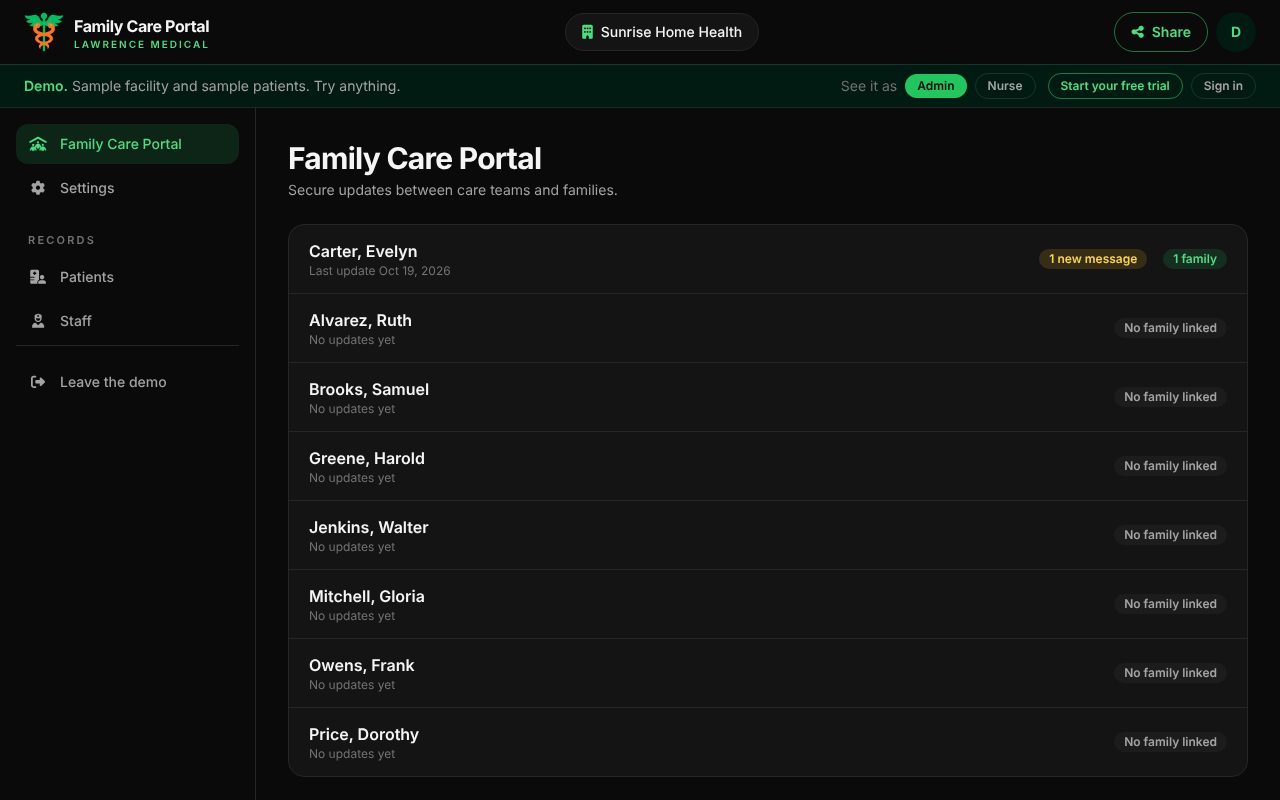The height and width of the screenshot is (800, 1280).
Task: Click No family linked badge for Owens, Frank
Action: pyautogui.click(x=1170, y=673)
